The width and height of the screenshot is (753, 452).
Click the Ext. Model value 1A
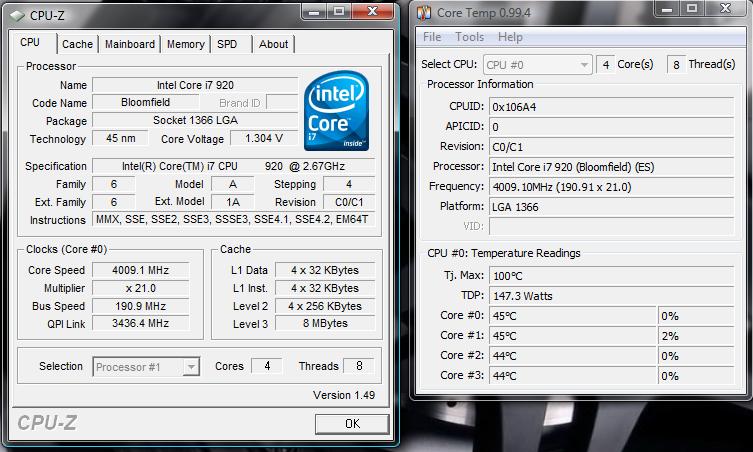pos(233,202)
